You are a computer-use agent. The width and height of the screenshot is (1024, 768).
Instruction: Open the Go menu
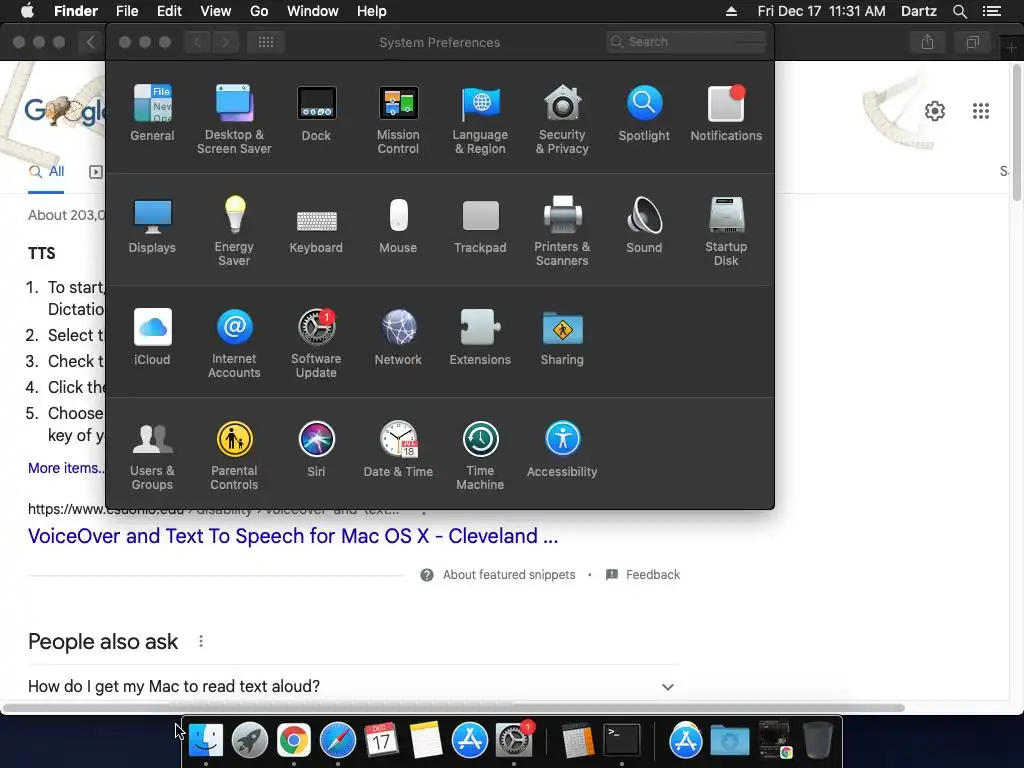pyautogui.click(x=259, y=11)
